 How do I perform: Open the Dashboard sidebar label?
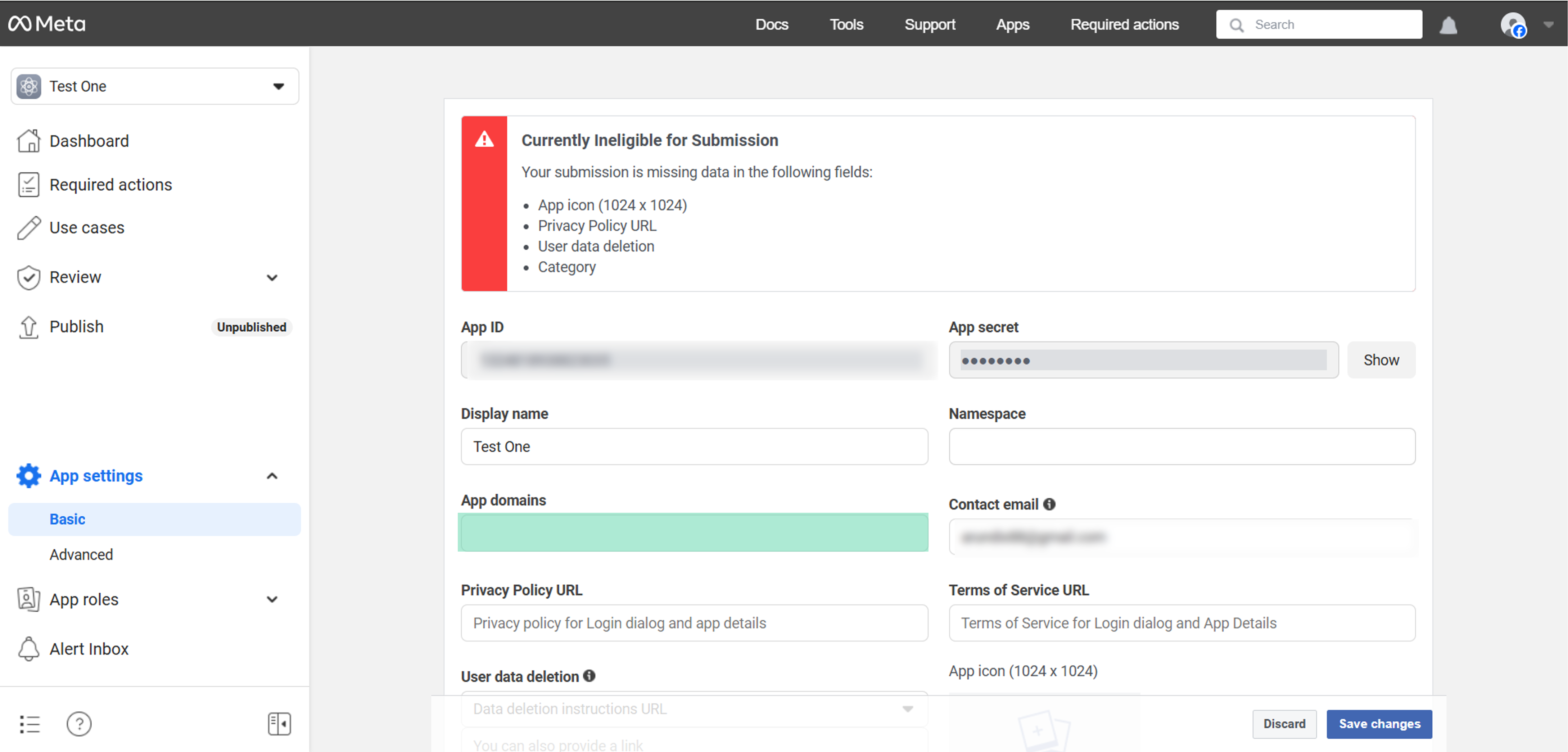pyautogui.click(x=89, y=141)
